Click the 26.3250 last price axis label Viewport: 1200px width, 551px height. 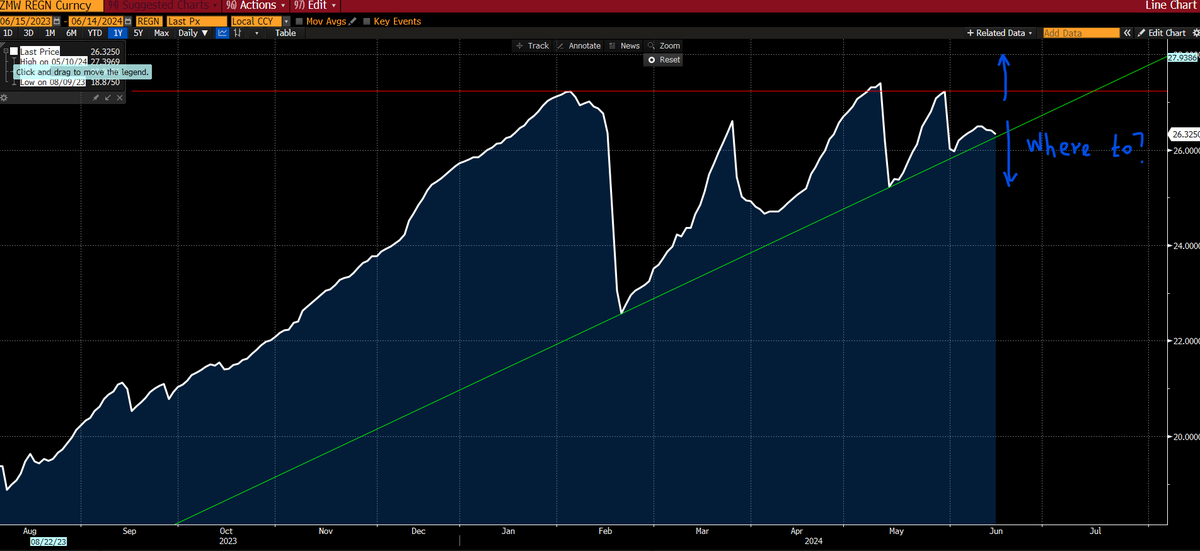(x=1183, y=133)
